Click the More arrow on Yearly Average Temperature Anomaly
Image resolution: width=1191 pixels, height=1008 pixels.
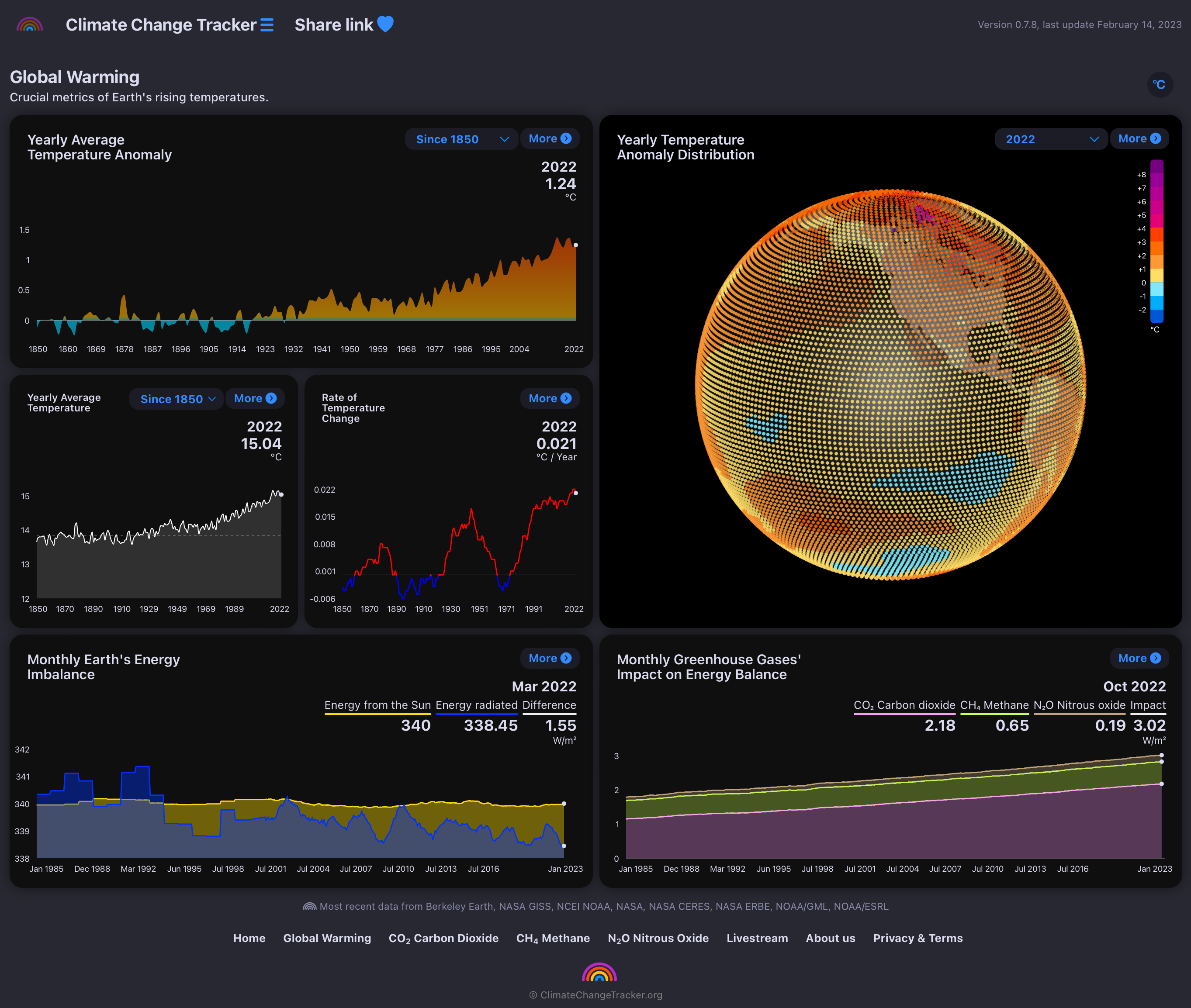549,138
